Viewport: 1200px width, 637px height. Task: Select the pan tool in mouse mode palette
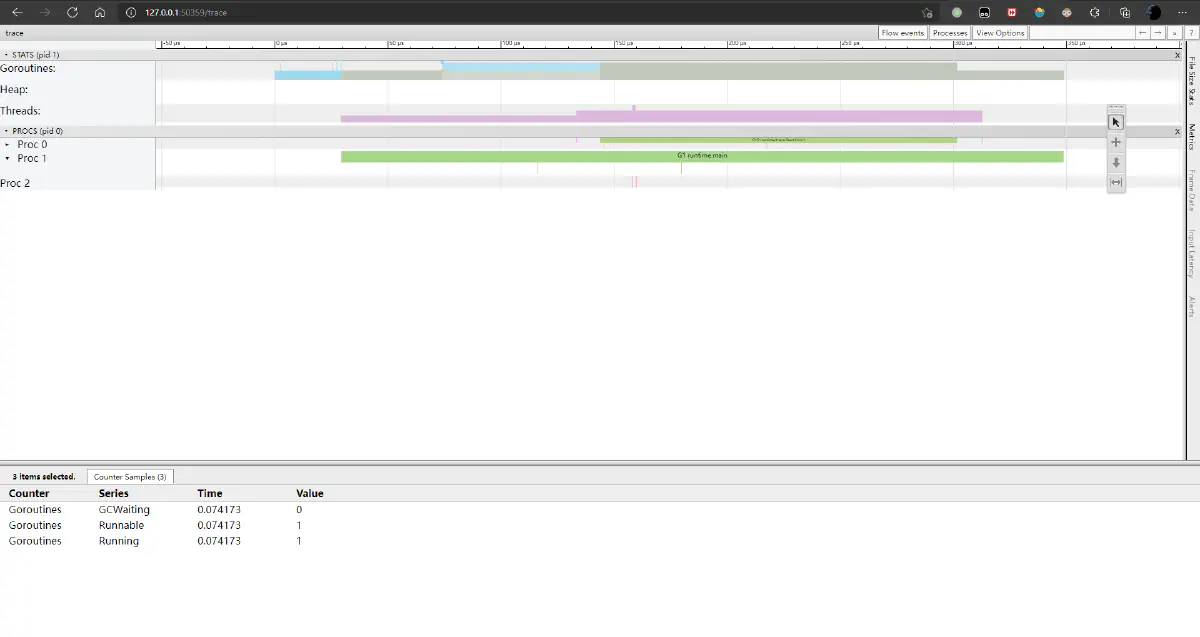pyautogui.click(x=1116, y=142)
